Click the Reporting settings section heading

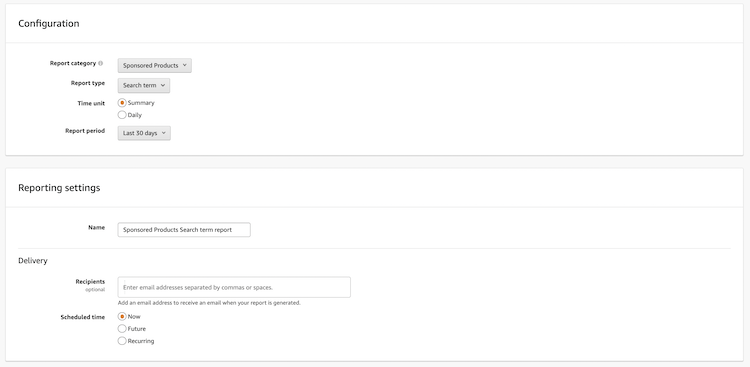[59, 188]
